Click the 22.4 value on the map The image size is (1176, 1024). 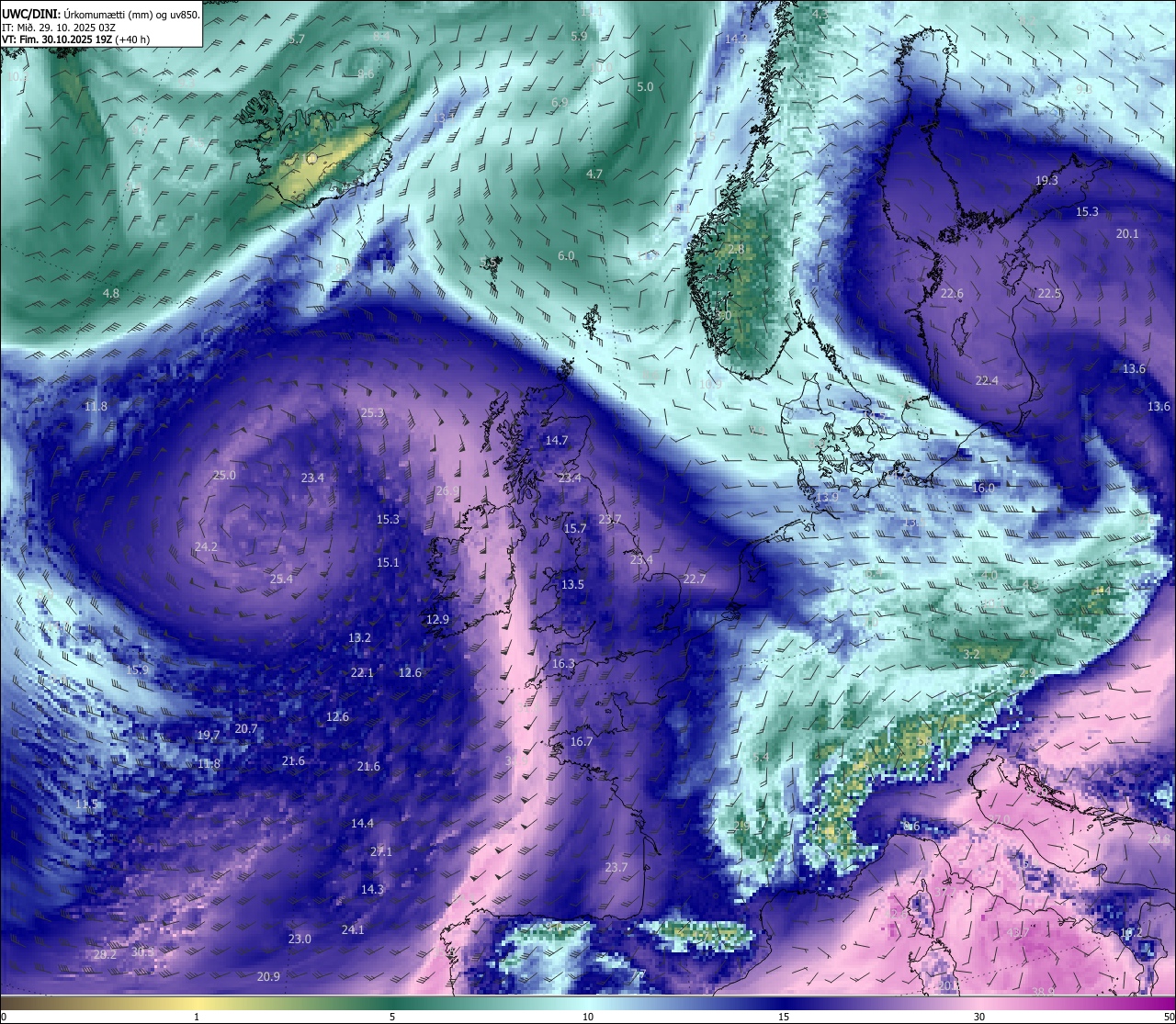(x=987, y=381)
